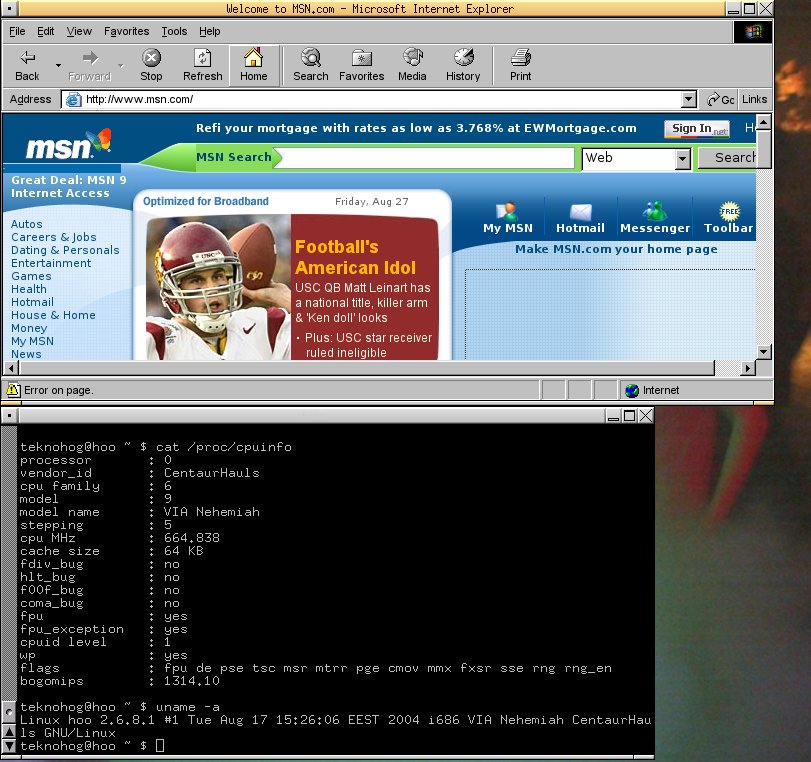Open Favorites folder toolbar icon
Viewport: 811px width, 762px height.
point(362,58)
